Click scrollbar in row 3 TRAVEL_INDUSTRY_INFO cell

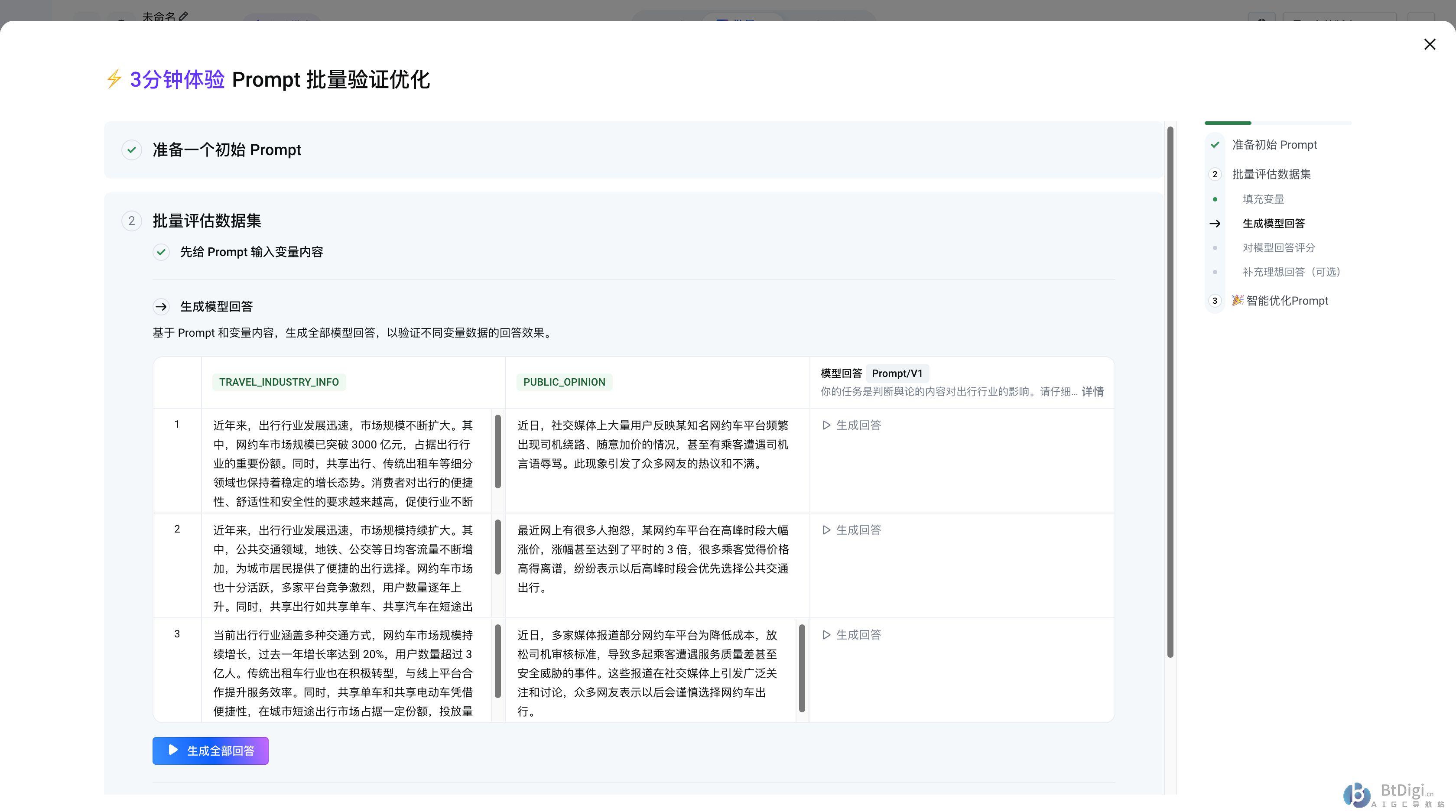[x=497, y=661]
